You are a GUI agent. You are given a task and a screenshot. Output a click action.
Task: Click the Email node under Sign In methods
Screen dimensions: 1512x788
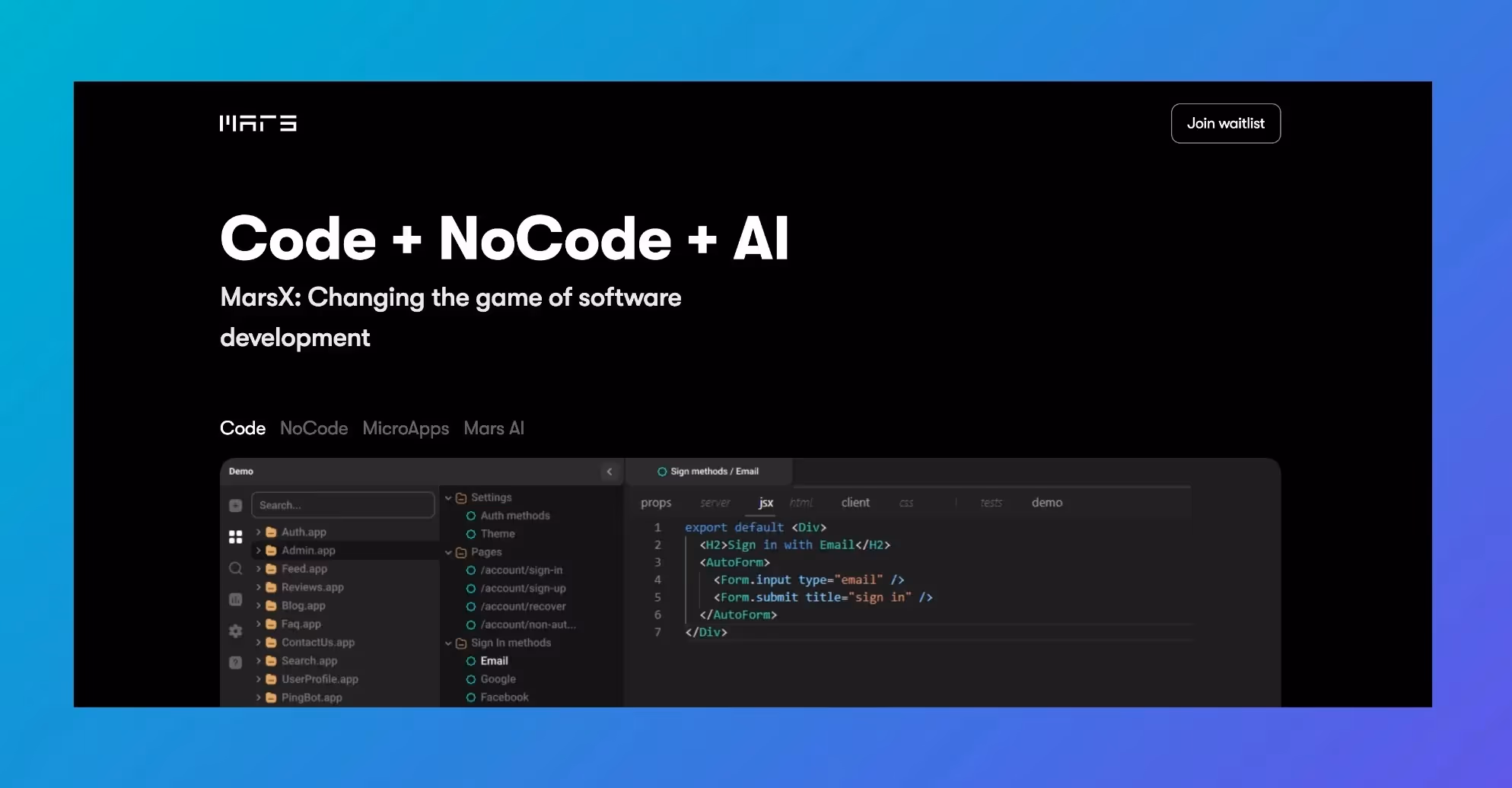coord(493,661)
